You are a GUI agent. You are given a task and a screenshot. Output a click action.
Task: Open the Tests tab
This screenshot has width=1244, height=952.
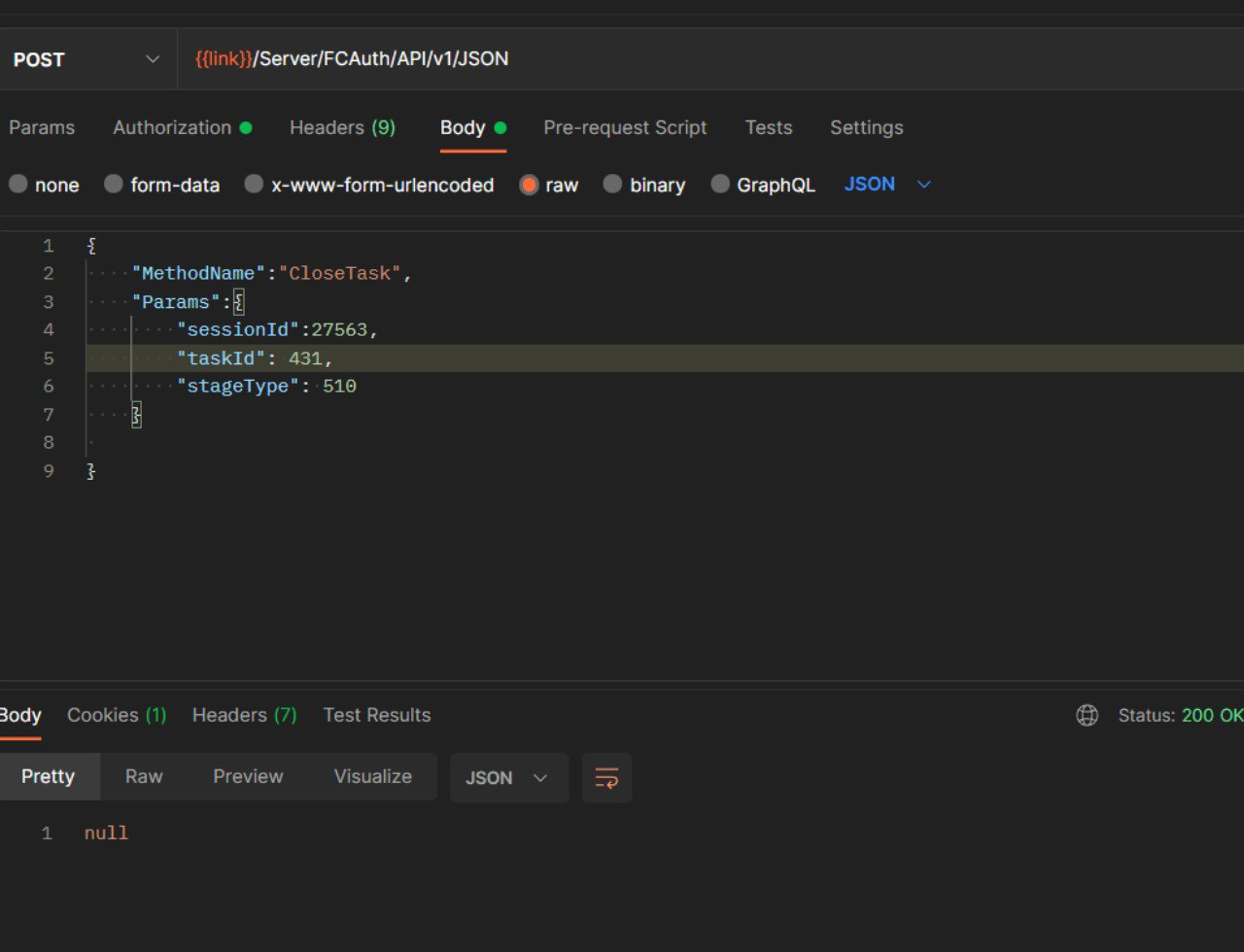[x=768, y=127]
